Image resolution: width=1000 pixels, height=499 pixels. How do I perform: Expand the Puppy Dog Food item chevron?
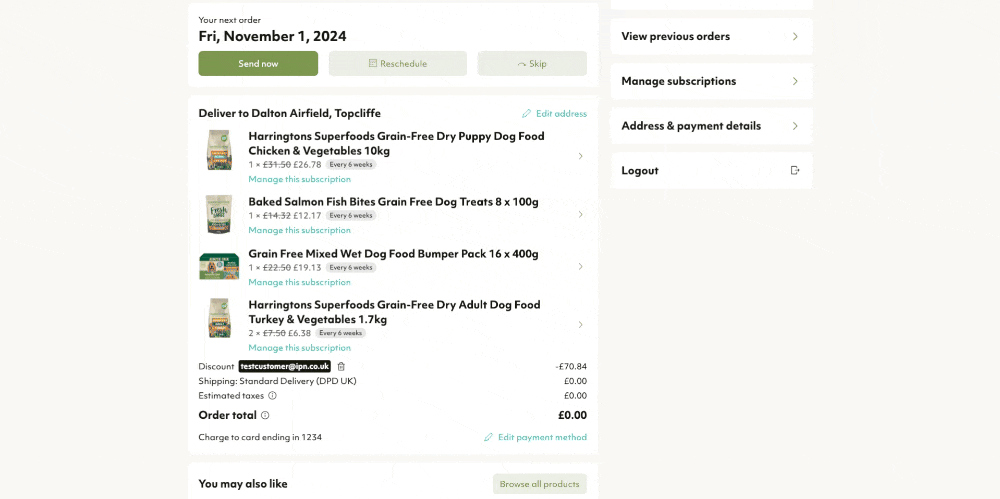(x=580, y=156)
